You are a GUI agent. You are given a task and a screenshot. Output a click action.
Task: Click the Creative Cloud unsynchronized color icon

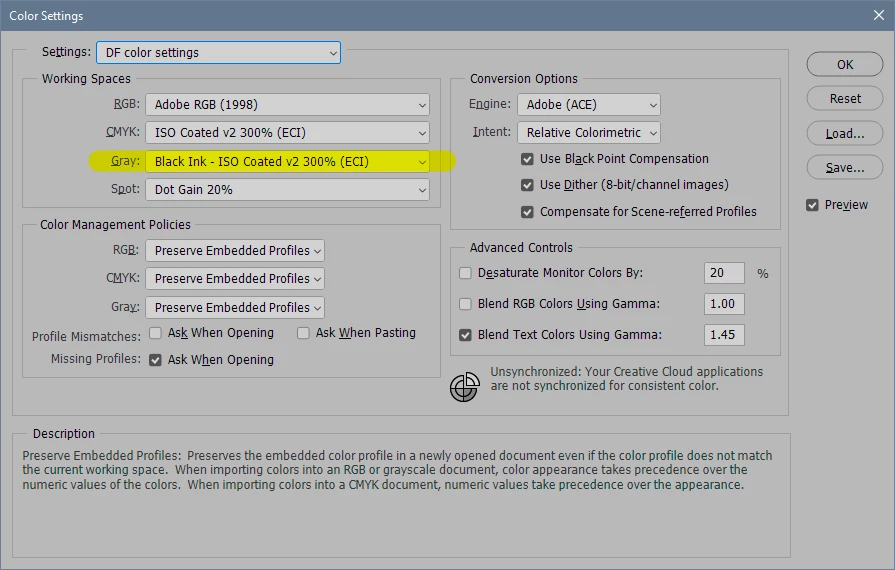tap(465, 387)
